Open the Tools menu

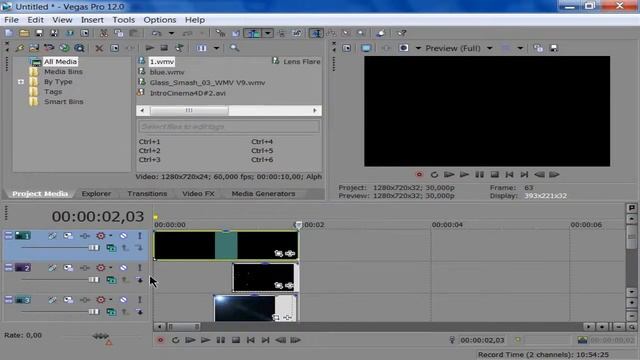124,20
